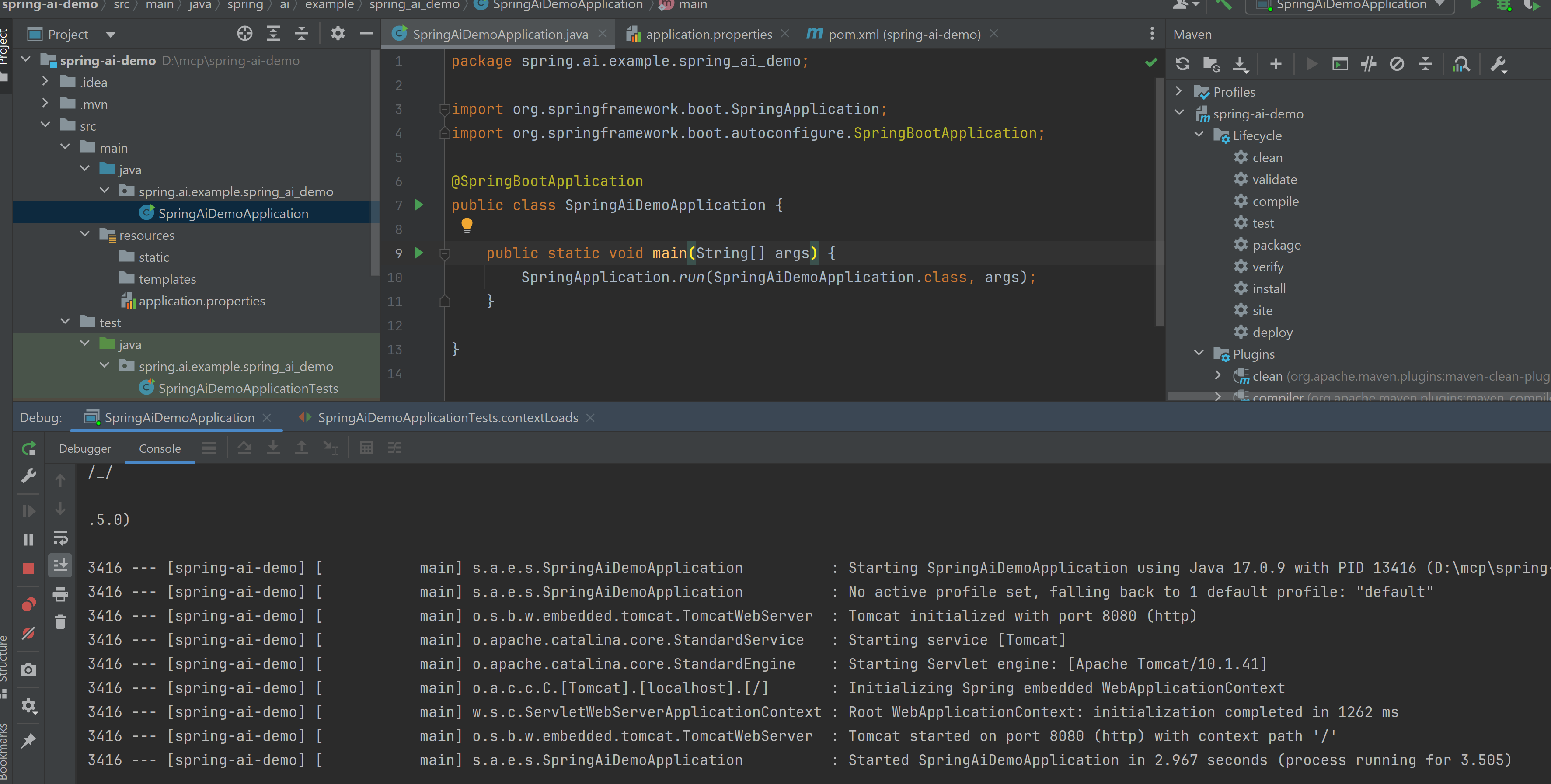Expand the .idea folder

click(45, 81)
